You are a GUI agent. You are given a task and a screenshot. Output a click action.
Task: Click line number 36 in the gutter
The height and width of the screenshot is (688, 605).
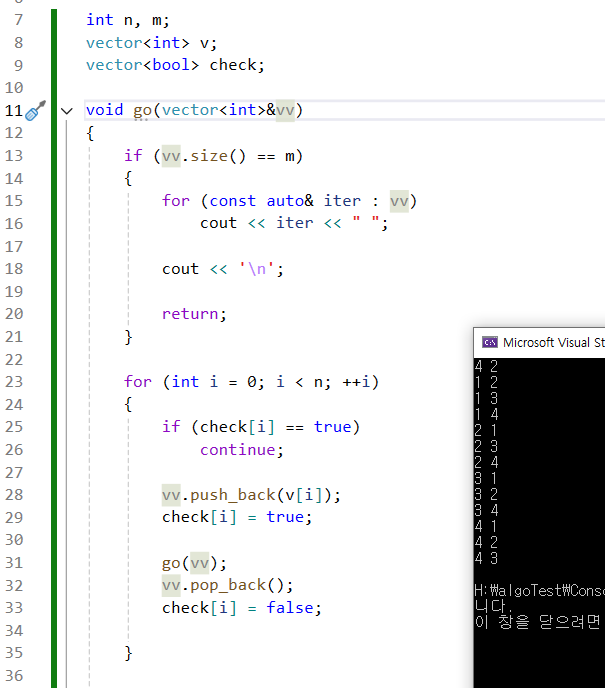14,676
